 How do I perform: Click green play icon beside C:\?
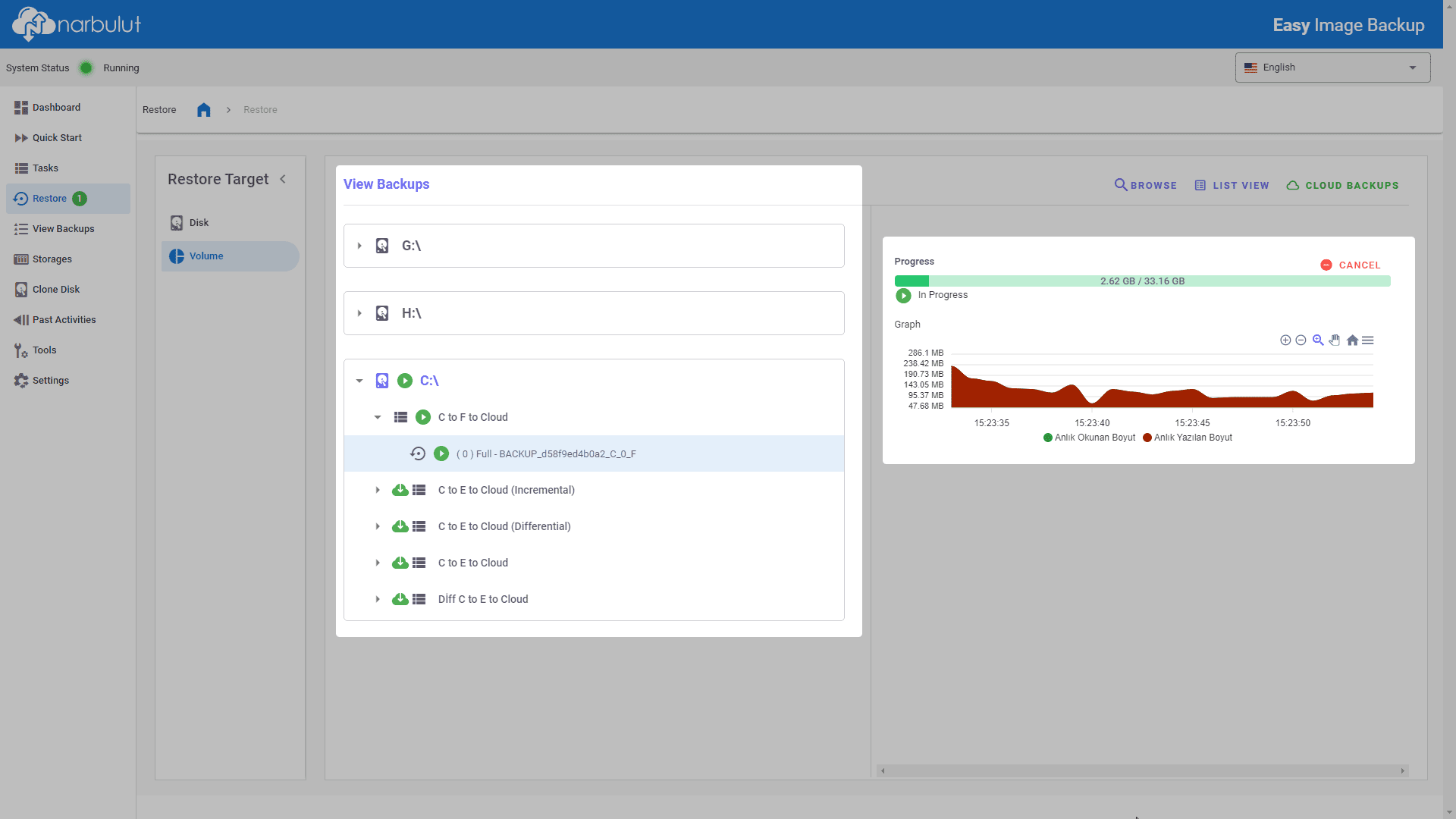(x=405, y=381)
